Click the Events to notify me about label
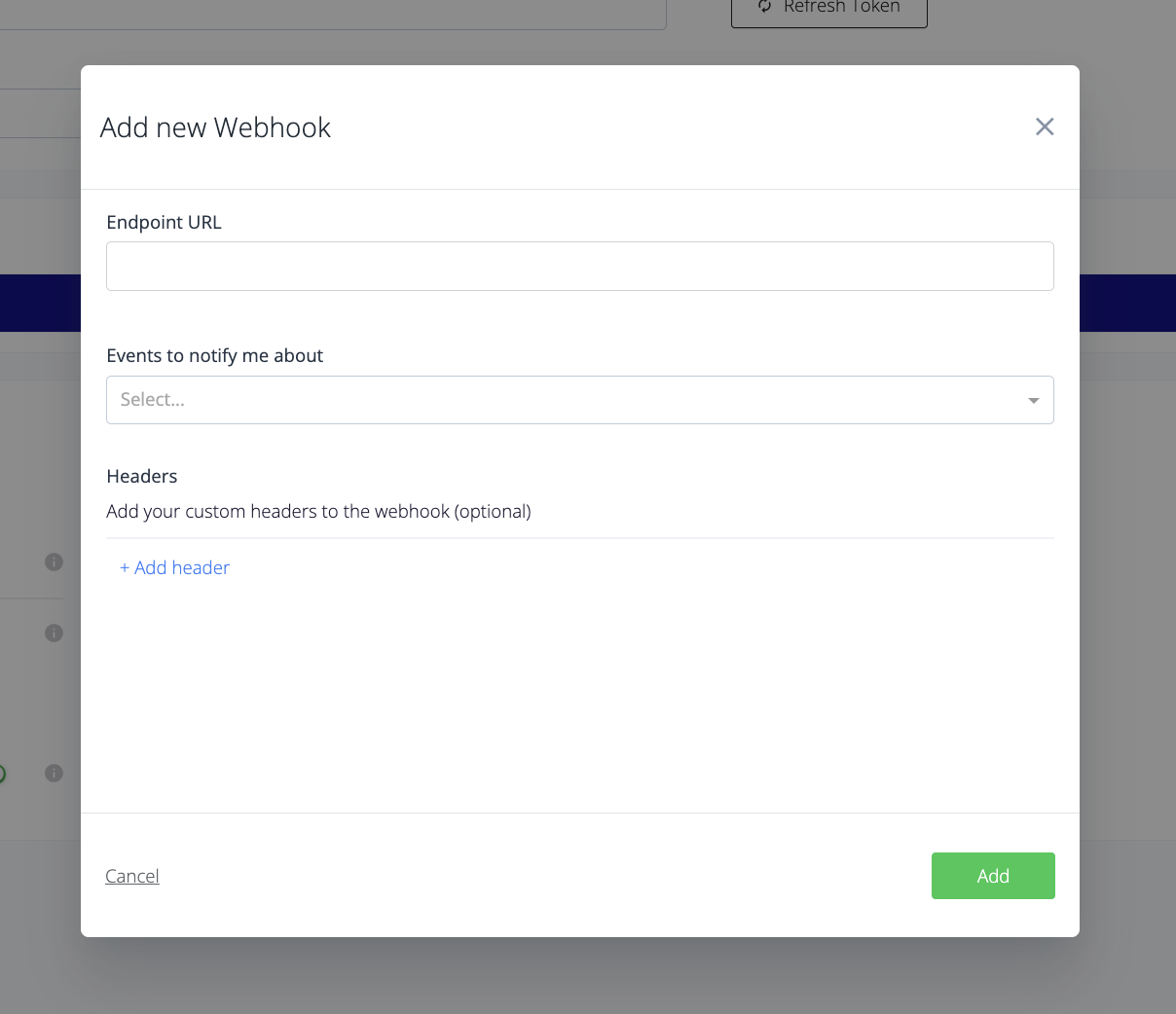The image size is (1176, 1014). tap(214, 355)
